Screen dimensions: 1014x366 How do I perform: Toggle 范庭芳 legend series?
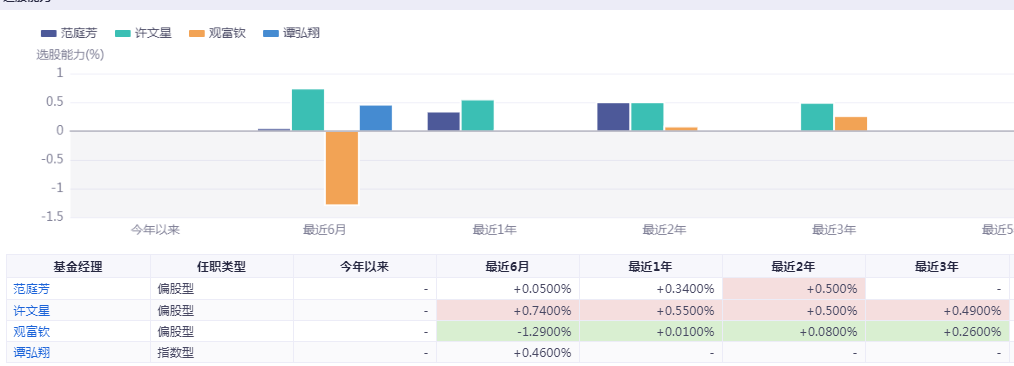(x=69, y=33)
